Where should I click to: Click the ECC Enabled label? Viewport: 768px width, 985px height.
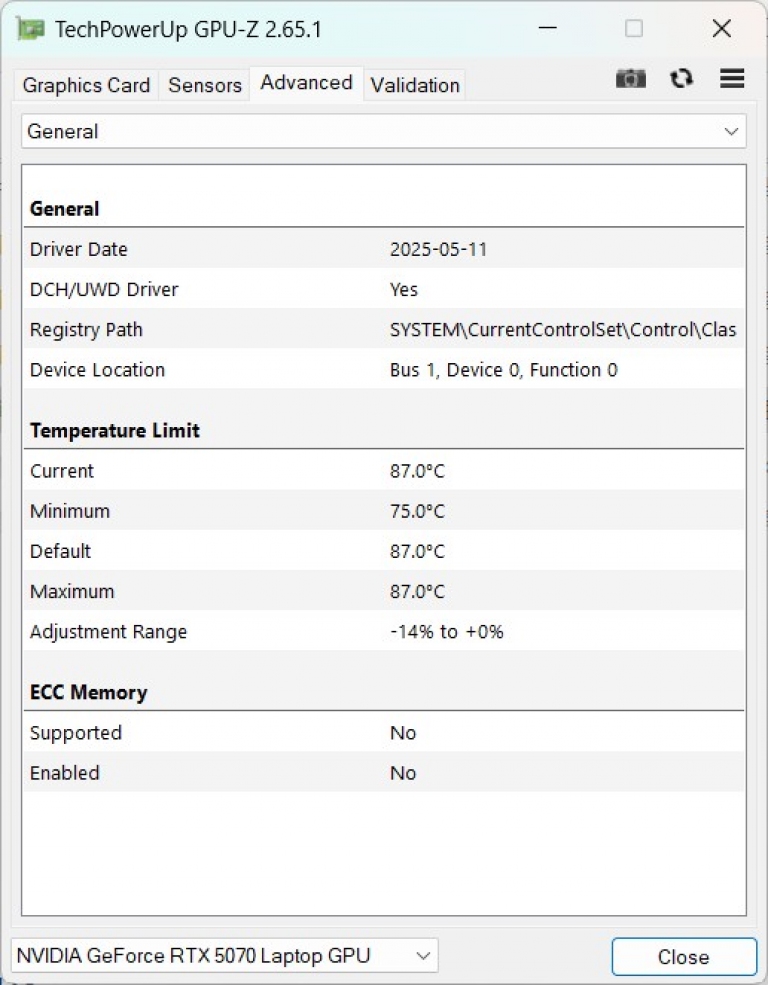(x=65, y=773)
